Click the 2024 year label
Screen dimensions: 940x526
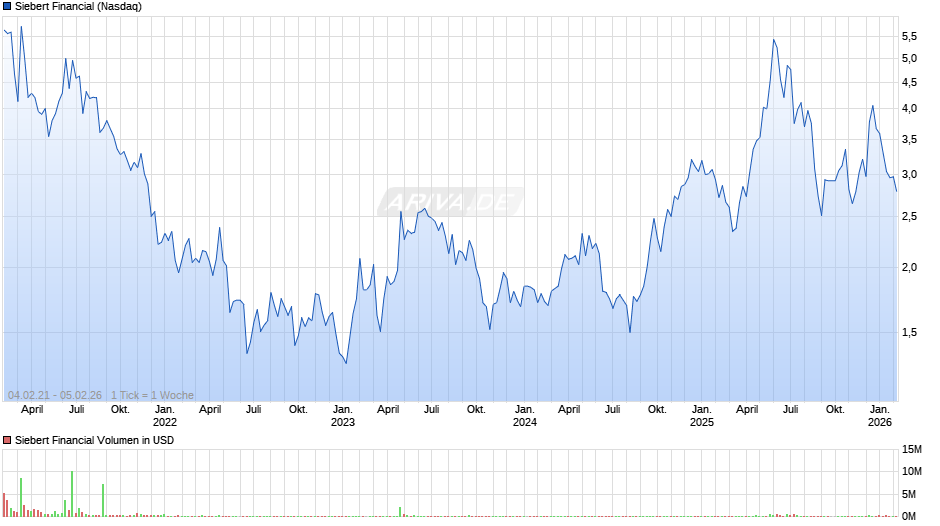[525, 422]
